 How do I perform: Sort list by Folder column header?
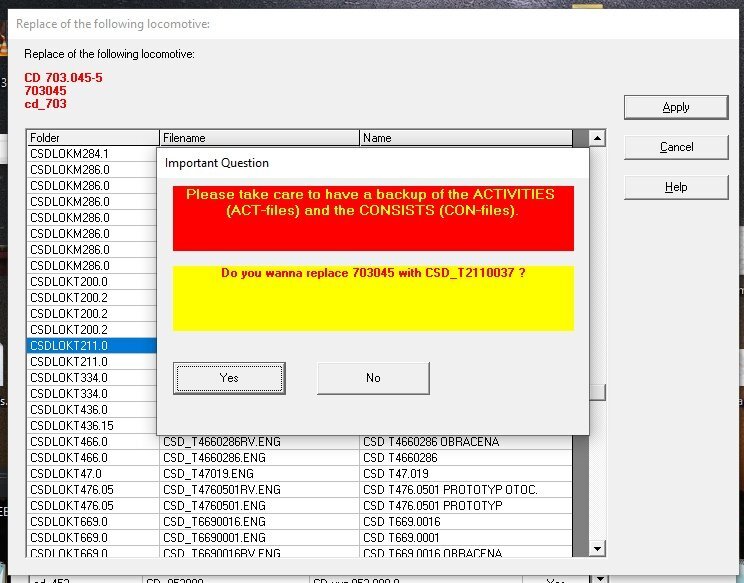tap(93, 138)
